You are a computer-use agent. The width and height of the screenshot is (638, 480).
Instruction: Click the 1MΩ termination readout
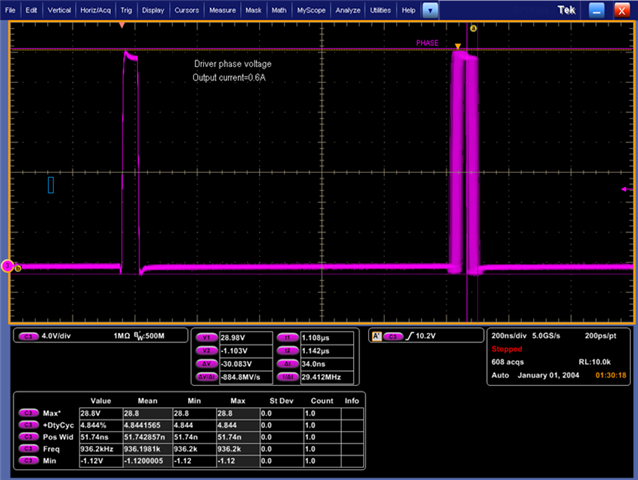pyautogui.click(x=122, y=336)
